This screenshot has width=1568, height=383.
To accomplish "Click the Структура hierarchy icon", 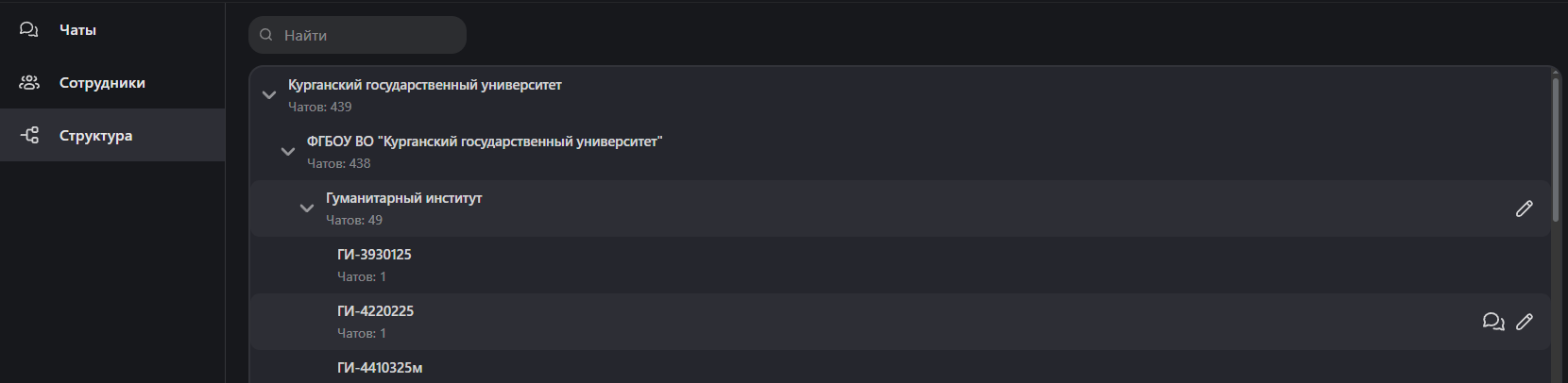I will pyautogui.click(x=29, y=136).
